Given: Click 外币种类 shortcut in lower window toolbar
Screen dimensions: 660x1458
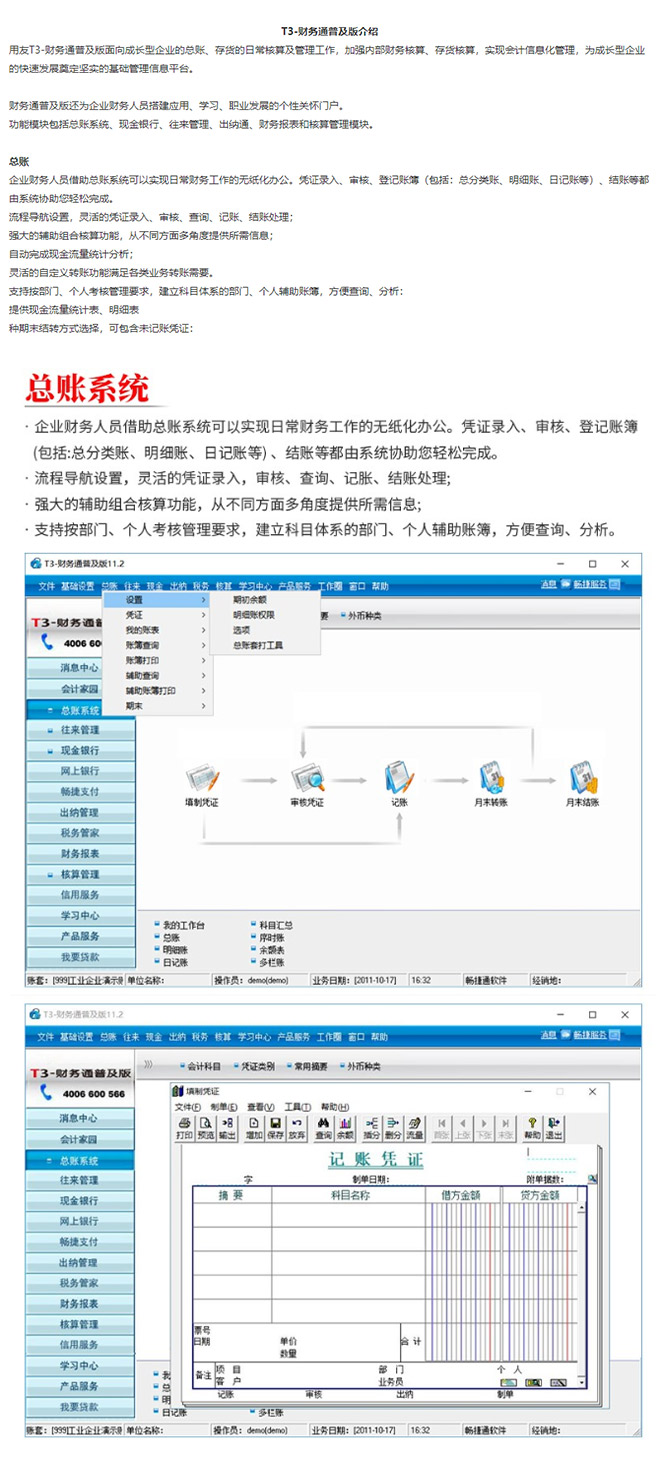Looking at the screenshot, I should (x=364, y=1066).
